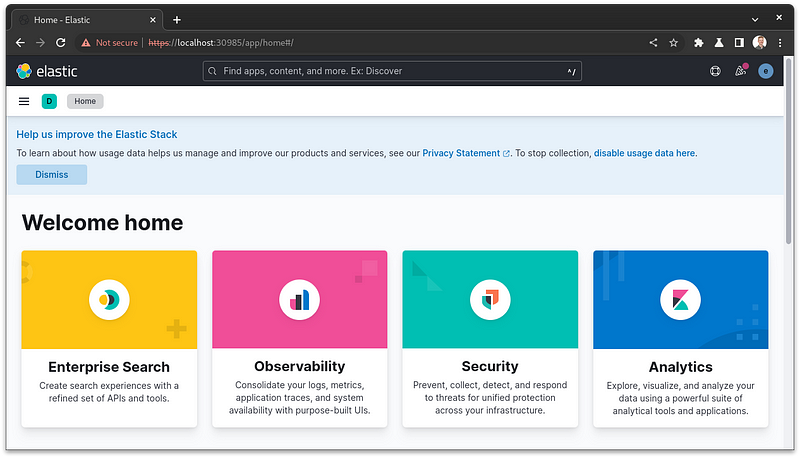
Task: Click the browser address bar URL
Action: 221,43
